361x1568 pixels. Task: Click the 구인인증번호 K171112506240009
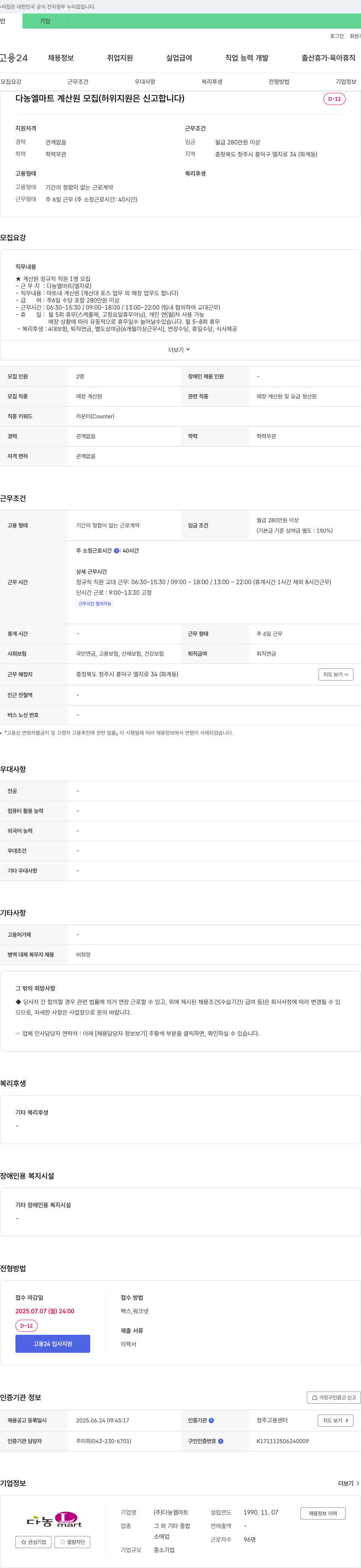coord(282,1441)
